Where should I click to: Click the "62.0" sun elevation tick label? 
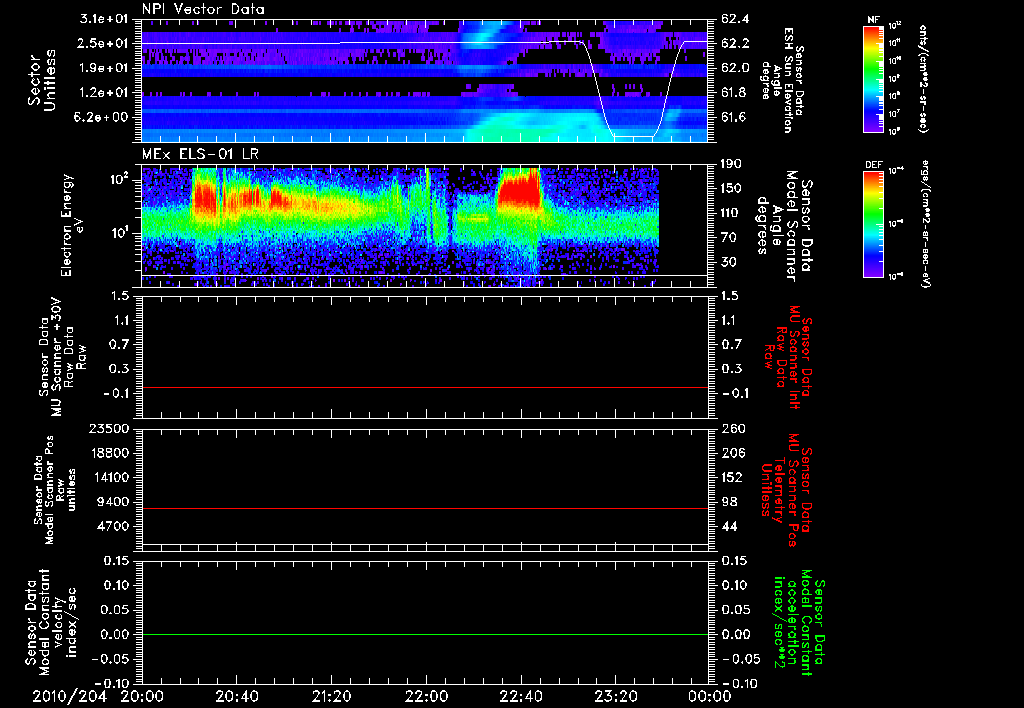pos(735,68)
